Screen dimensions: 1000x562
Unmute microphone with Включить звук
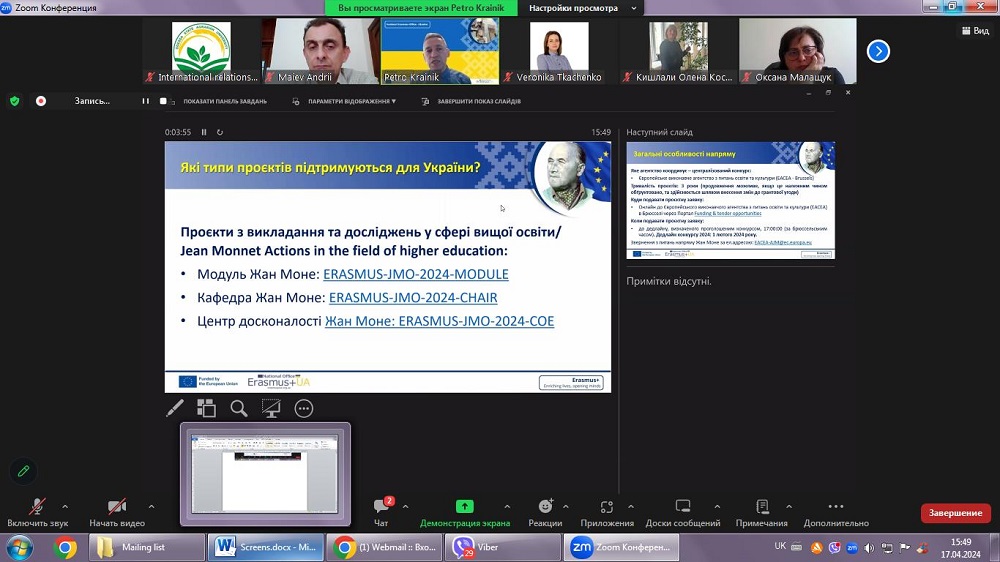[37, 511]
